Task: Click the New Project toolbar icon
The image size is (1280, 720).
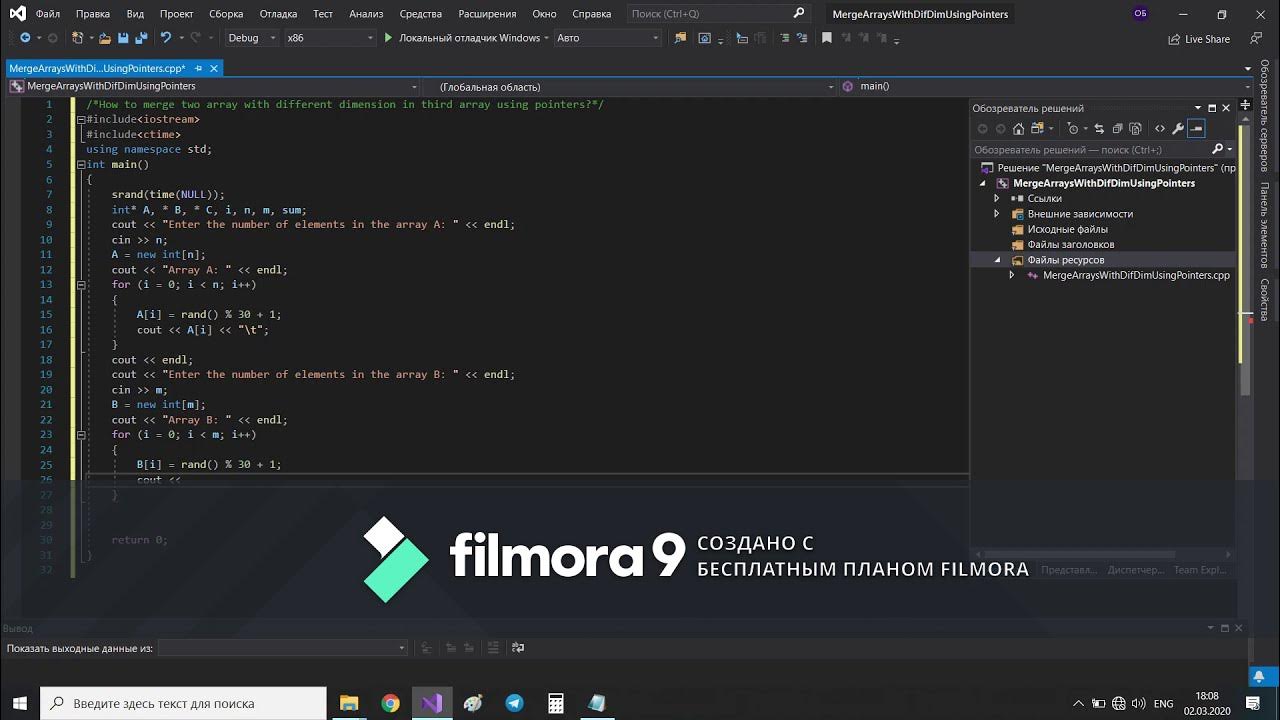Action: coord(77,38)
